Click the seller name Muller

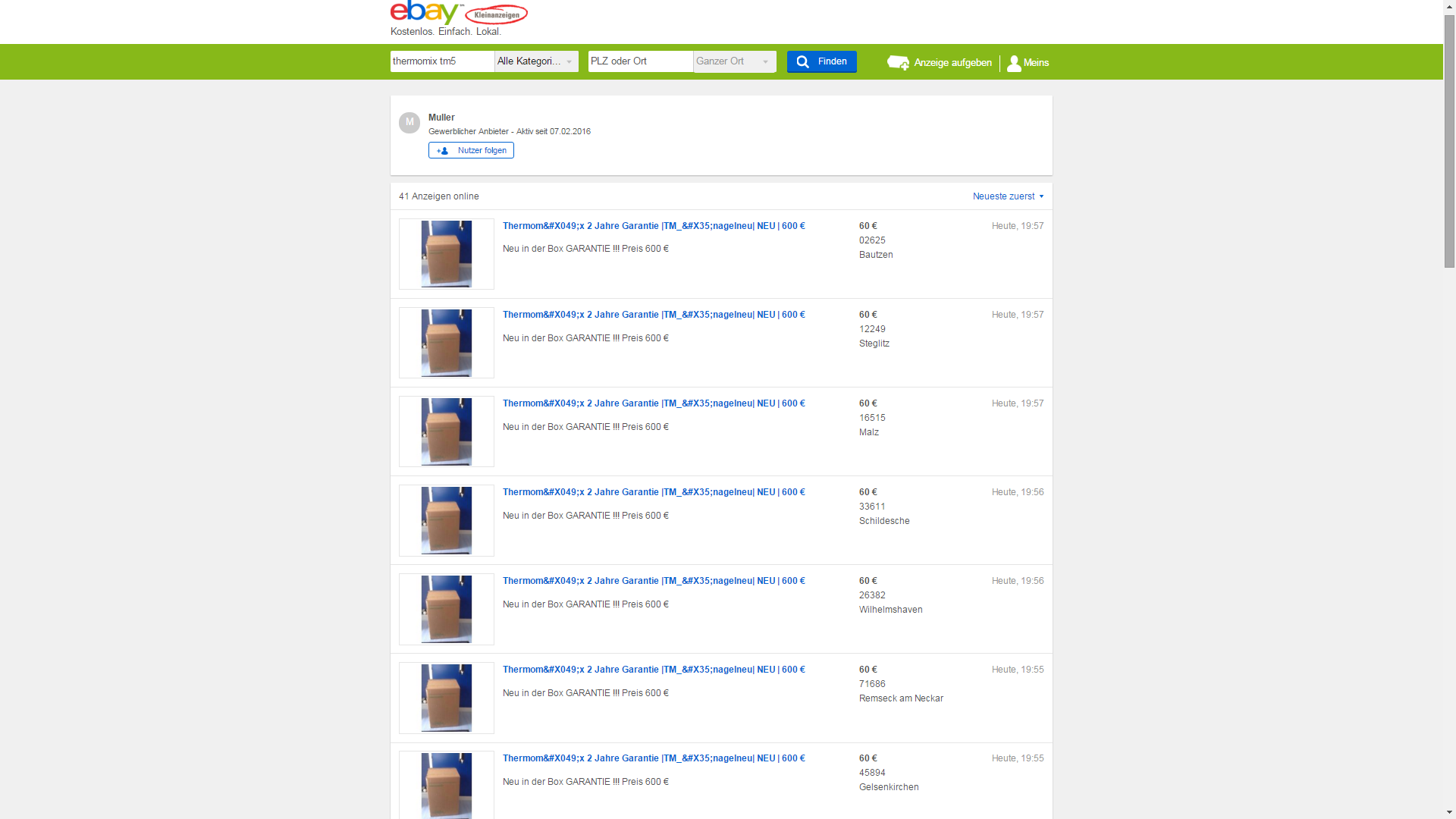(441, 118)
